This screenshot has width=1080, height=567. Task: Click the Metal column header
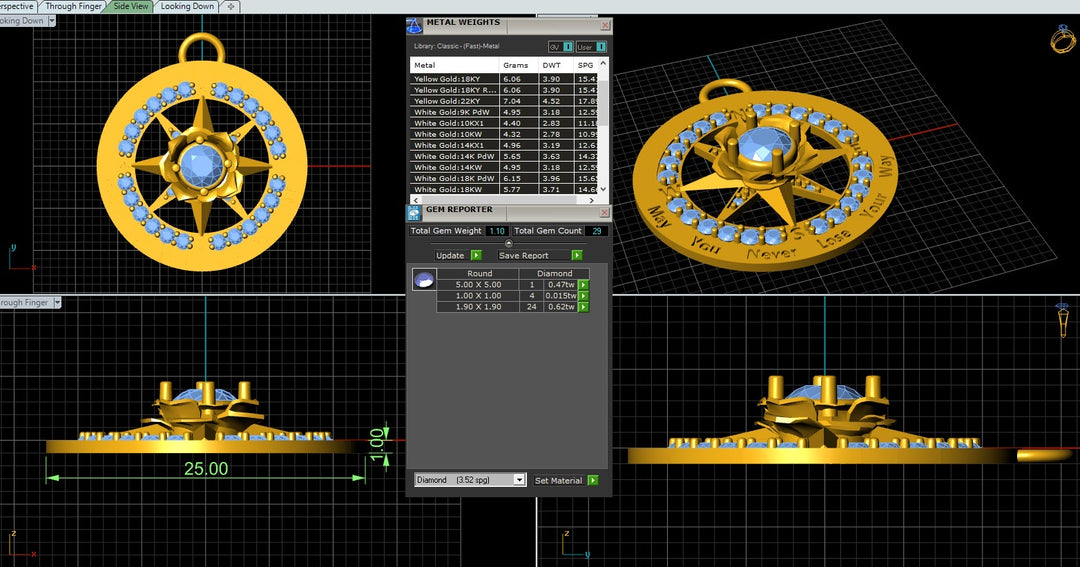tap(455, 65)
